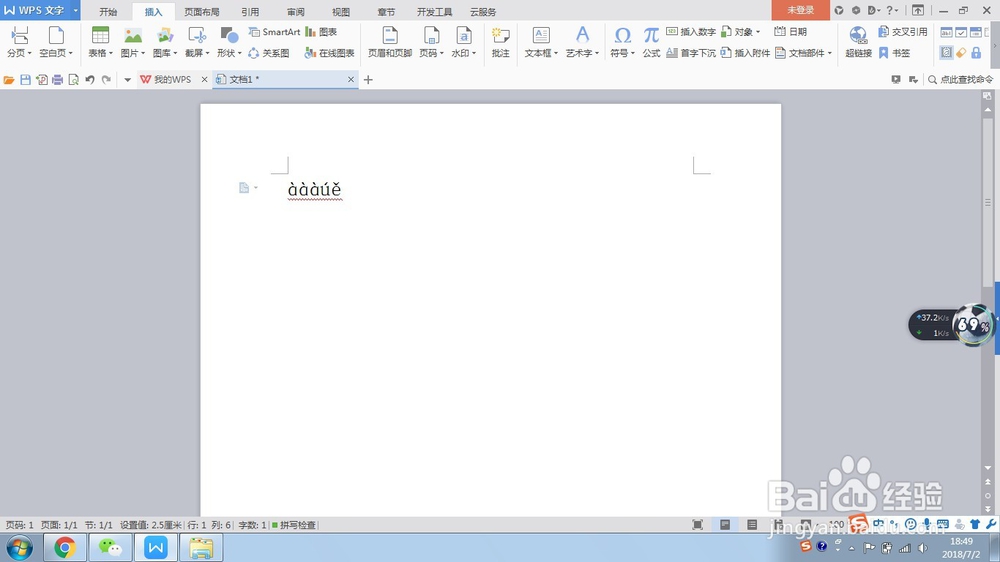Click 插入附件 insert attachment

click(x=745, y=53)
